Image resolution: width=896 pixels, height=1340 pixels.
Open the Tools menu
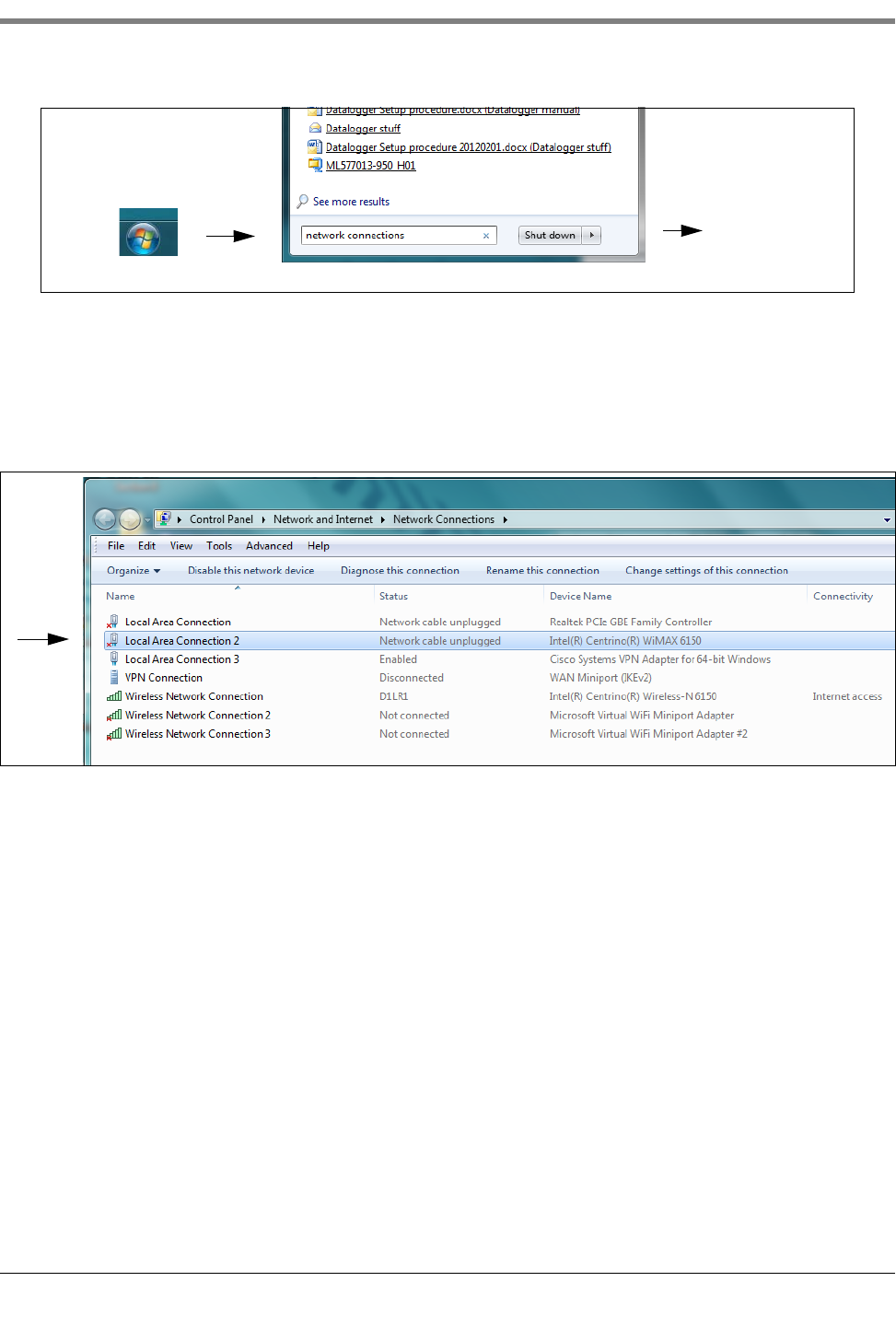[219, 546]
